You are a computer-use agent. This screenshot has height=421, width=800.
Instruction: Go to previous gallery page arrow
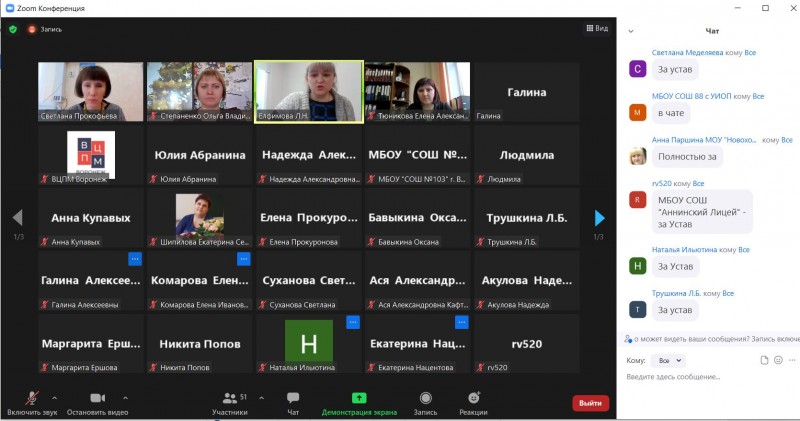coord(17,217)
